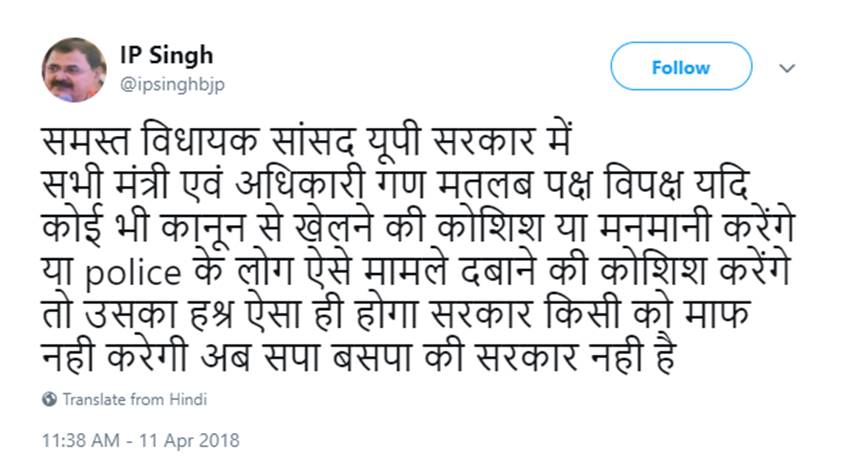The height and width of the screenshot is (466, 850).
Task: Open the tweet options chevron menu
Action: tap(787, 69)
